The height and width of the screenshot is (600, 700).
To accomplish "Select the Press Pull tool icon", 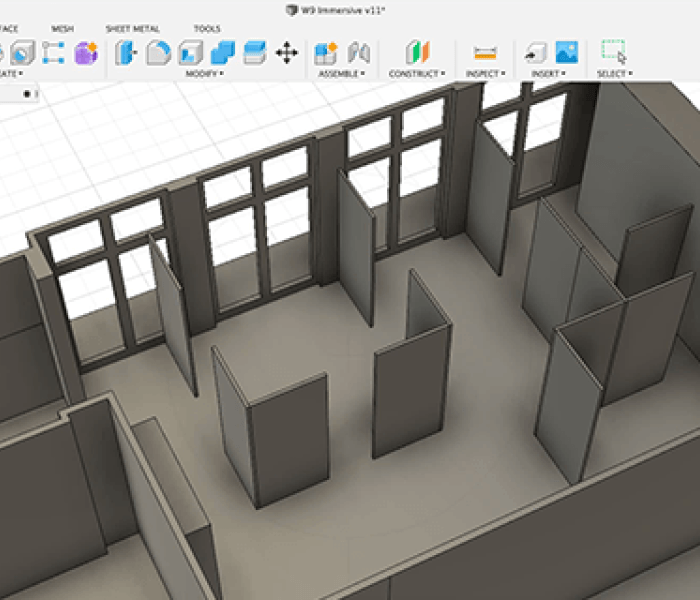I will click(x=126, y=52).
